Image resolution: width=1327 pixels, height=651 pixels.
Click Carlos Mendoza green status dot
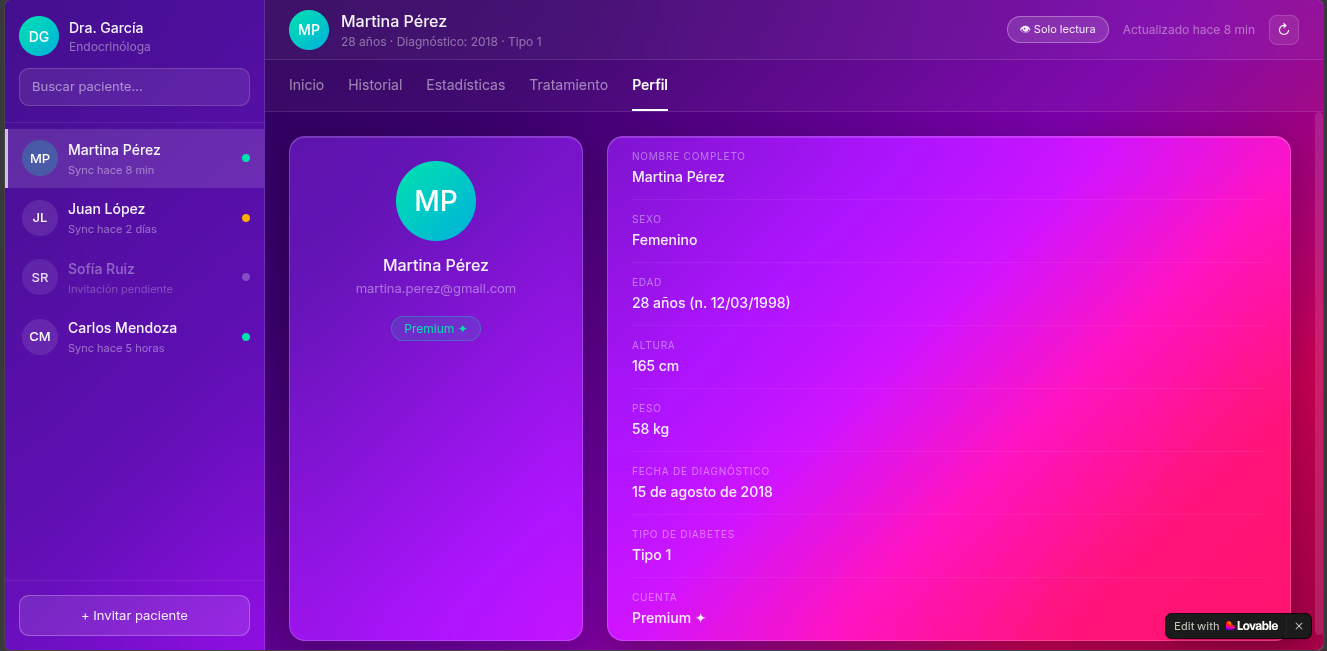click(246, 337)
